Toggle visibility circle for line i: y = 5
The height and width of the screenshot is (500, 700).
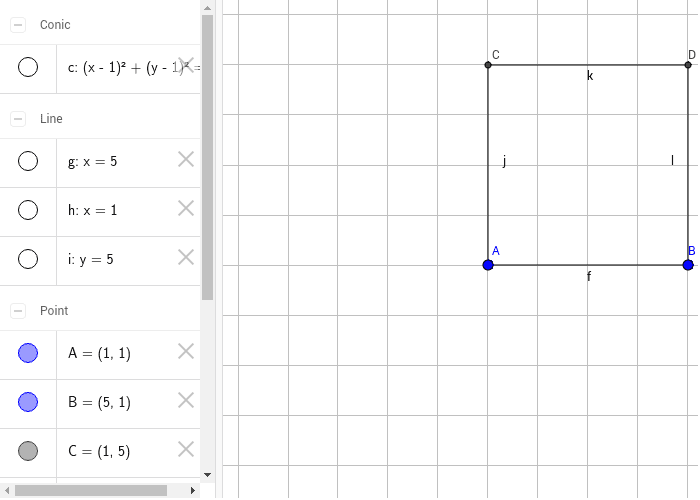click(28, 259)
